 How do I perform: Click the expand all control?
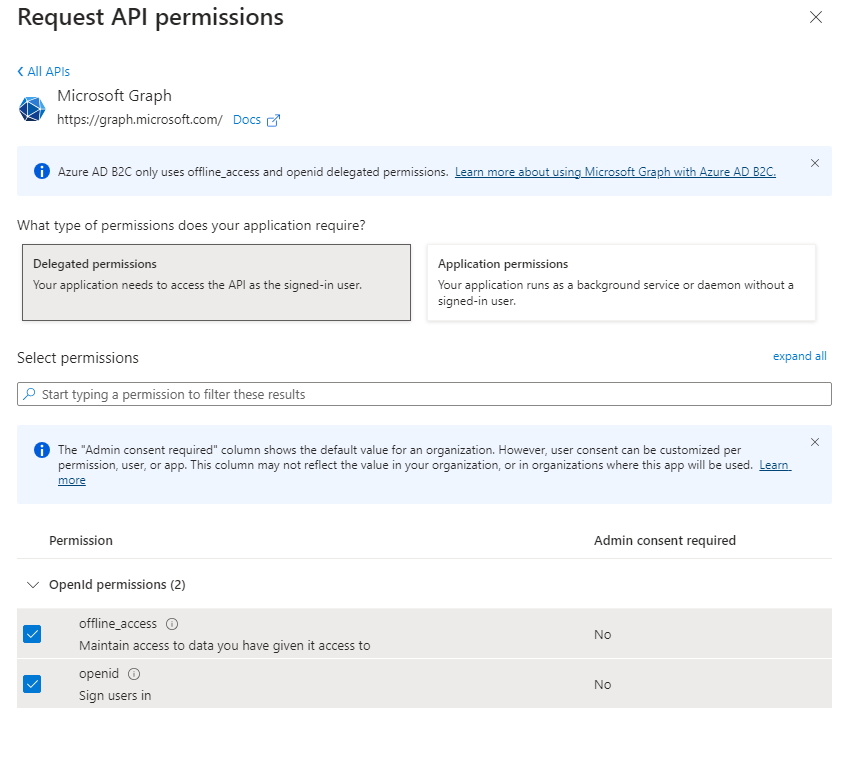799,356
